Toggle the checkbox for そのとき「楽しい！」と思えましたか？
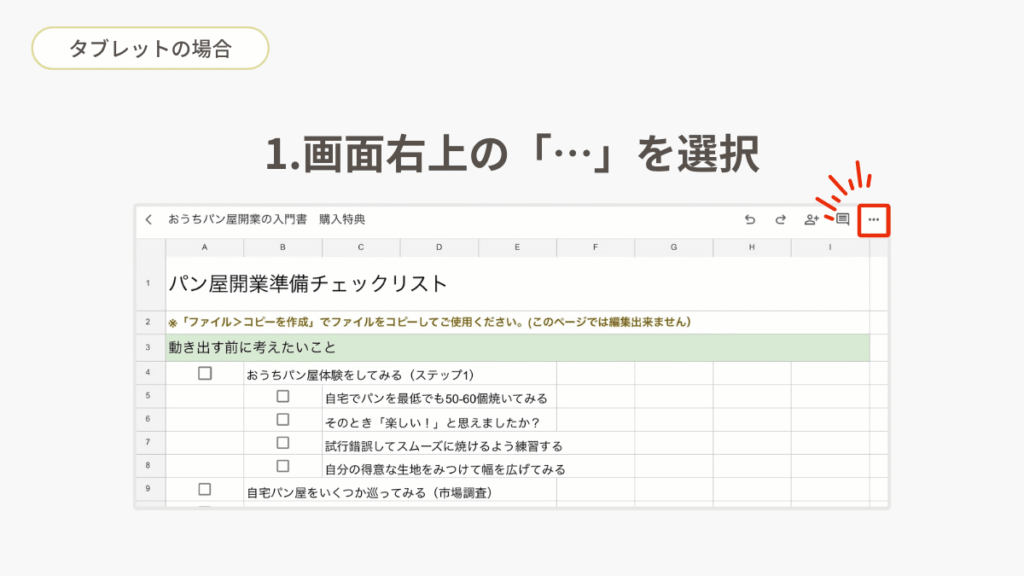 283,419
